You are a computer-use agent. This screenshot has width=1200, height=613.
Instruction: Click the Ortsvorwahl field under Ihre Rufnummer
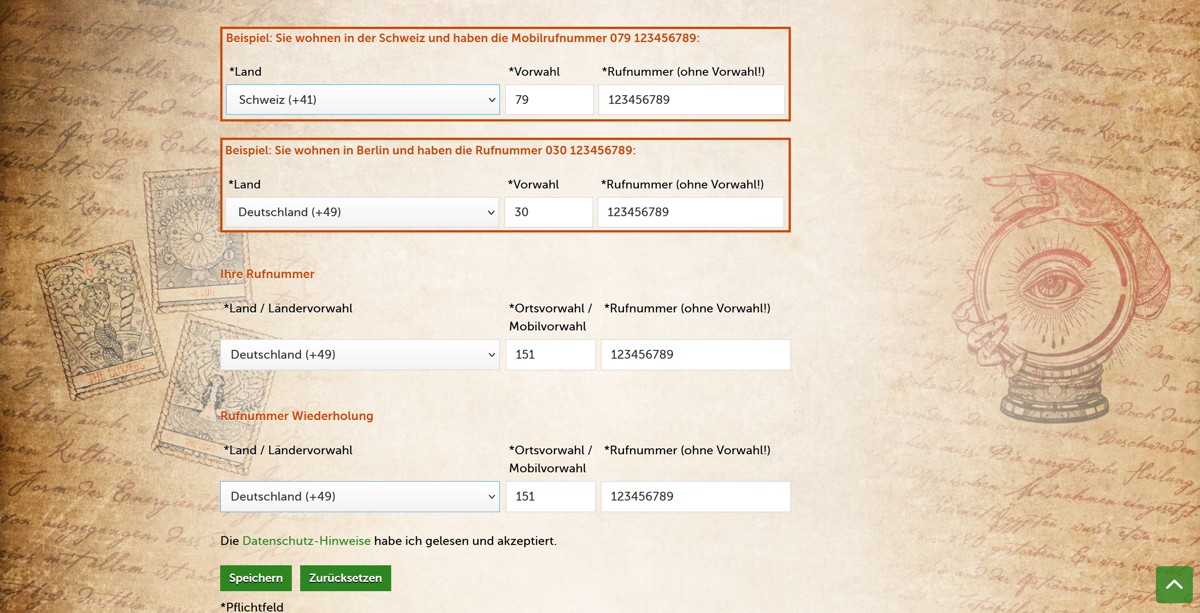point(550,355)
